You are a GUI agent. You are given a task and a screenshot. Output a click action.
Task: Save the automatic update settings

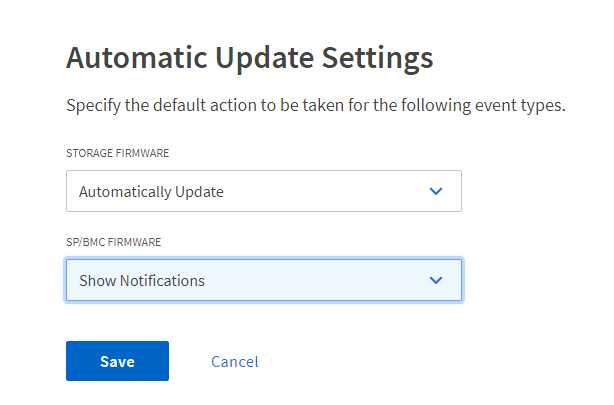(x=117, y=361)
